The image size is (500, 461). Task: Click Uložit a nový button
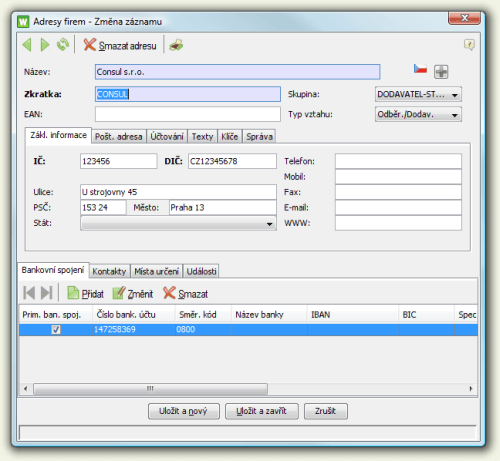coord(184,411)
